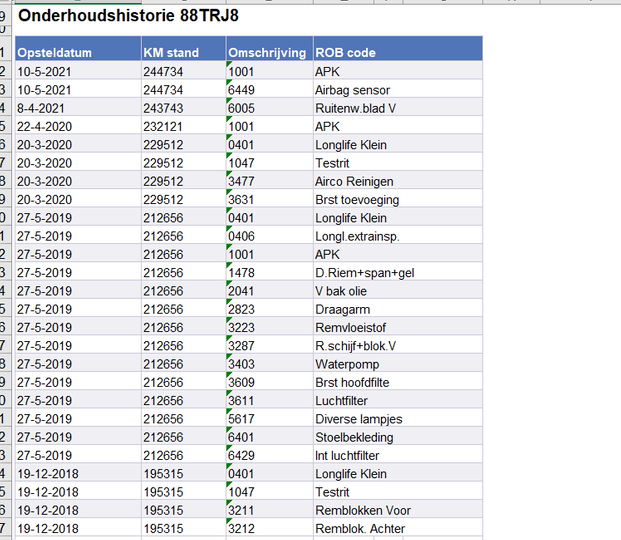Select the cell with date 8-4-2021
The image size is (621, 540).
tap(78, 108)
